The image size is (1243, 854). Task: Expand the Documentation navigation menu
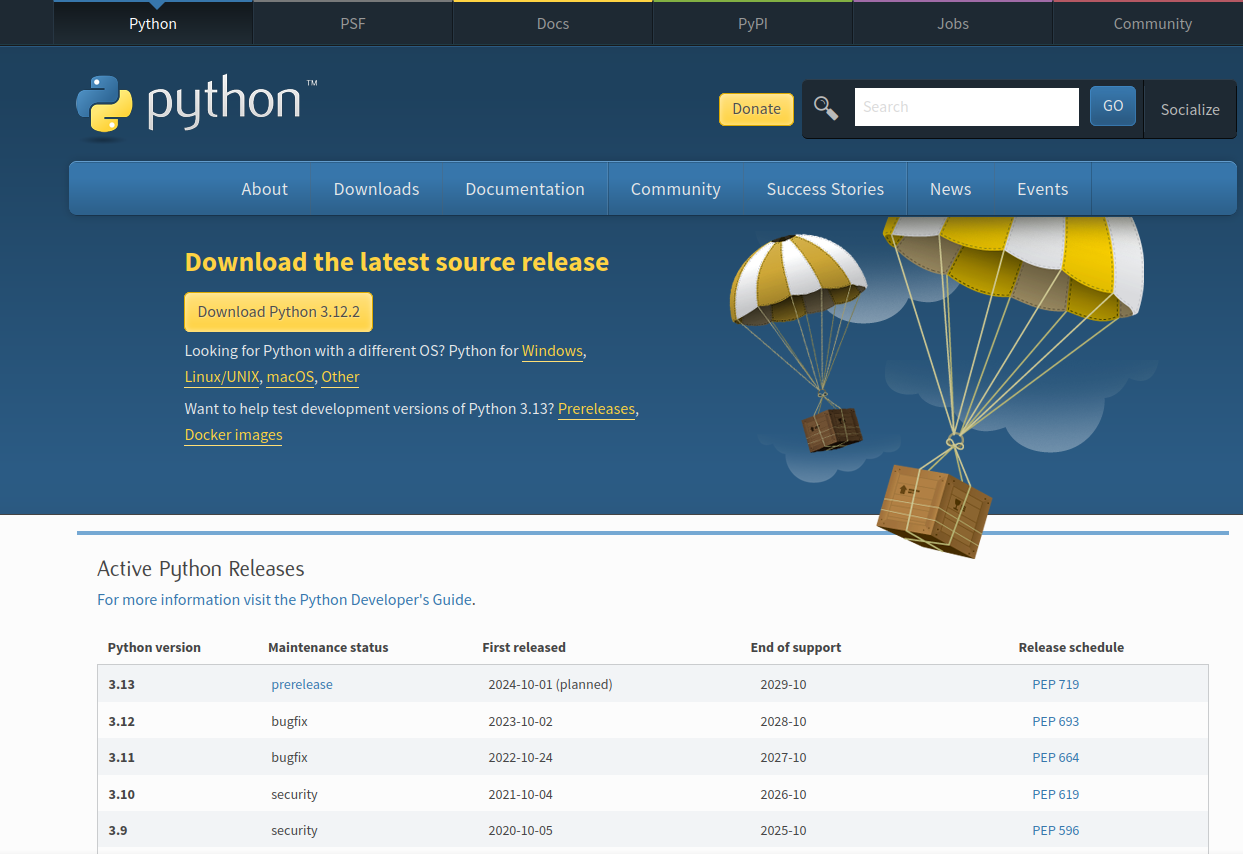[x=524, y=189]
